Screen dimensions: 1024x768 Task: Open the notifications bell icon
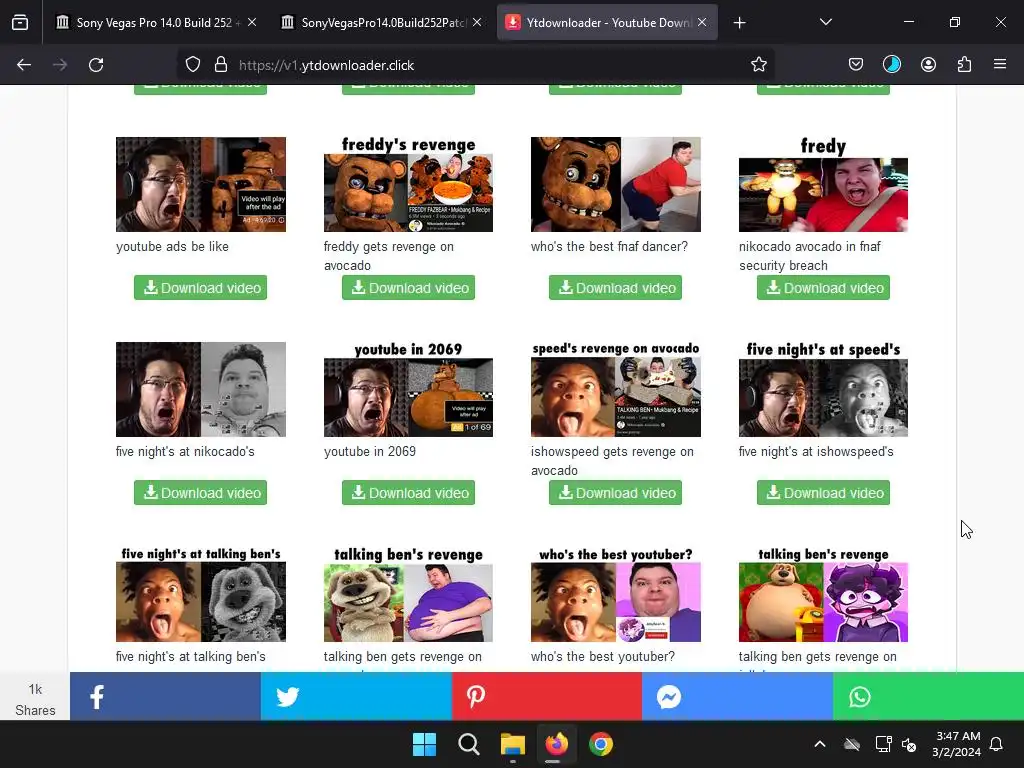996,744
